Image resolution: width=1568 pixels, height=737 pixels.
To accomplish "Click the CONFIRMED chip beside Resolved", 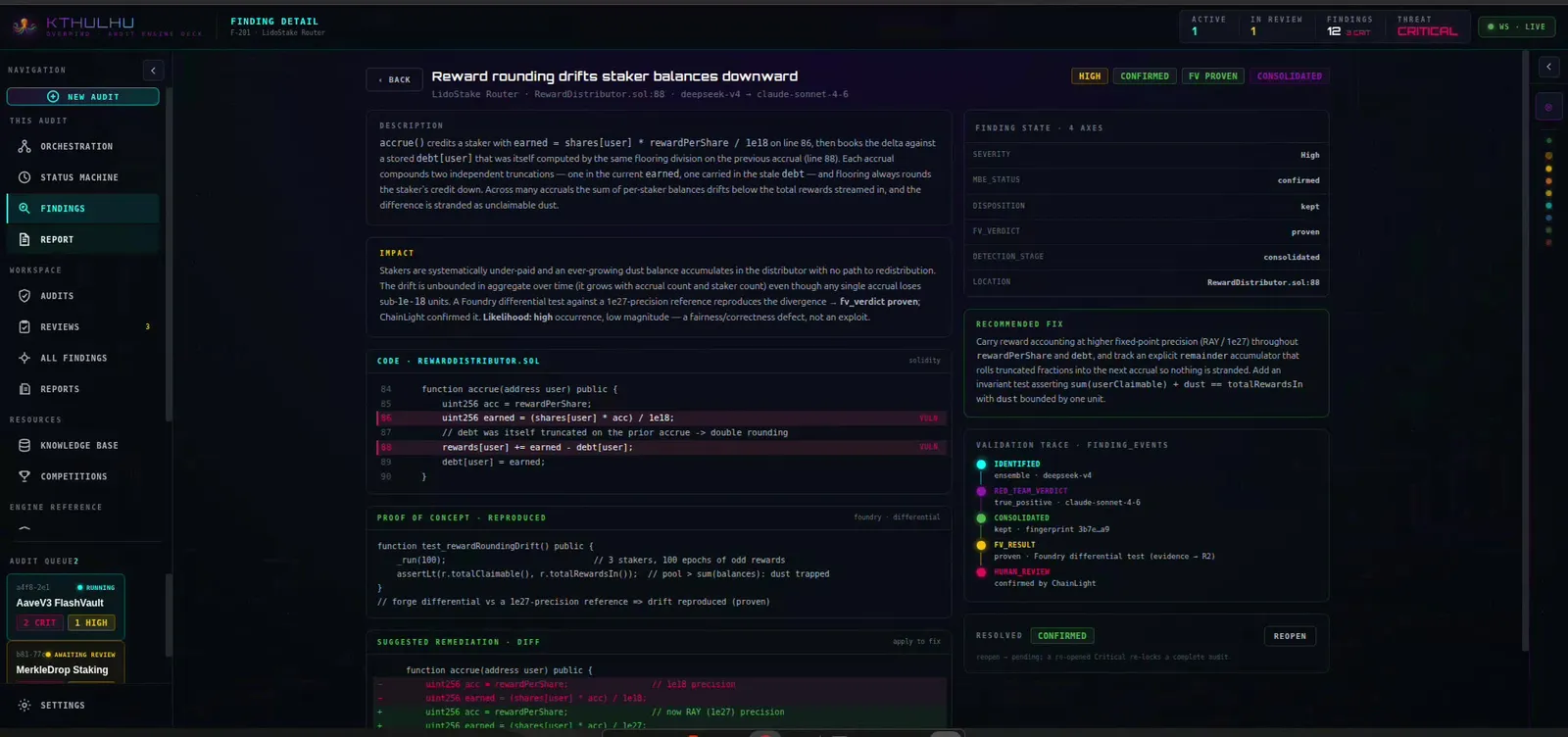I will [1062, 636].
